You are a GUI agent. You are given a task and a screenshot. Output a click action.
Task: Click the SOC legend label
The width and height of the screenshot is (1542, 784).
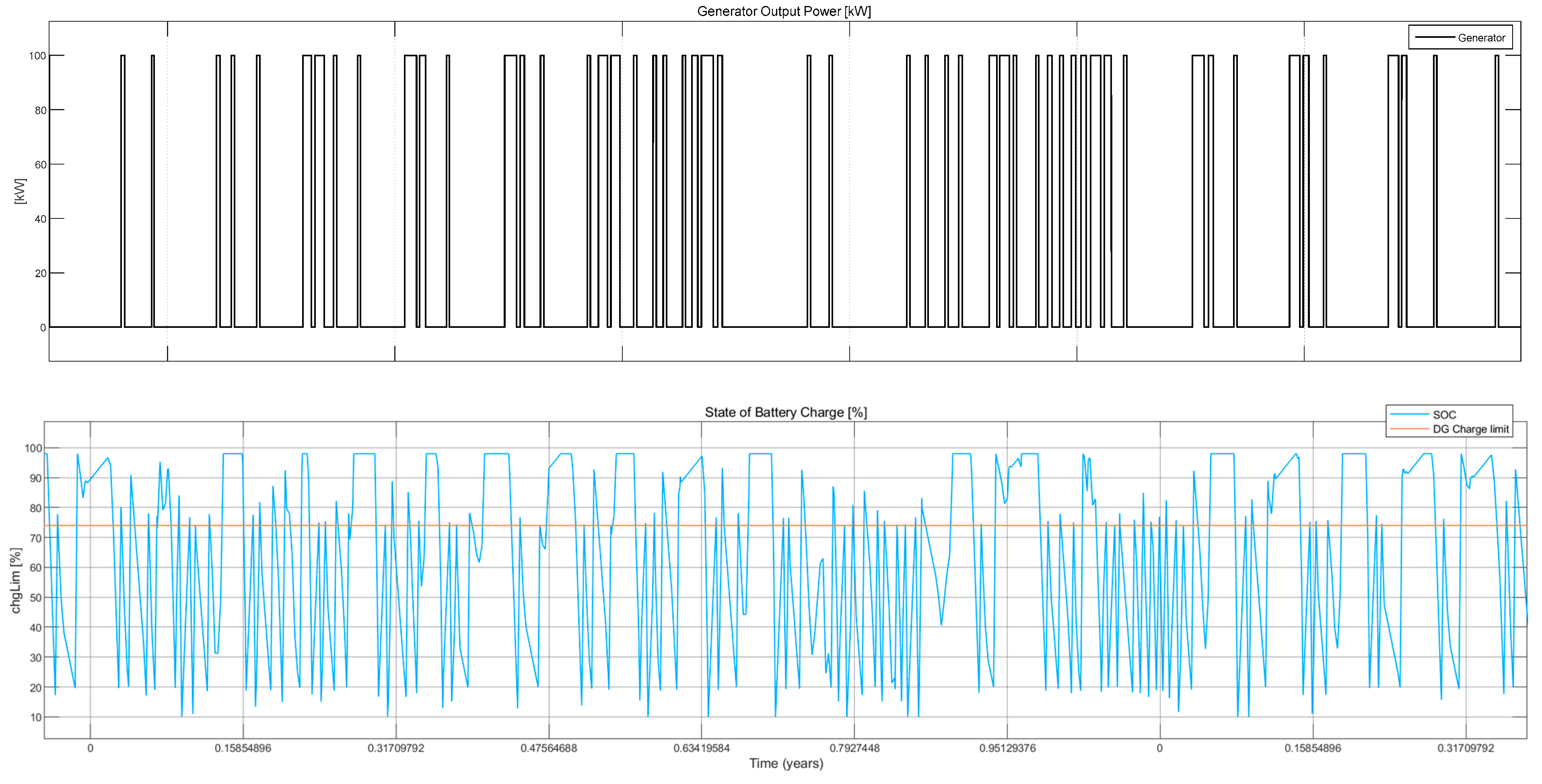1444,415
